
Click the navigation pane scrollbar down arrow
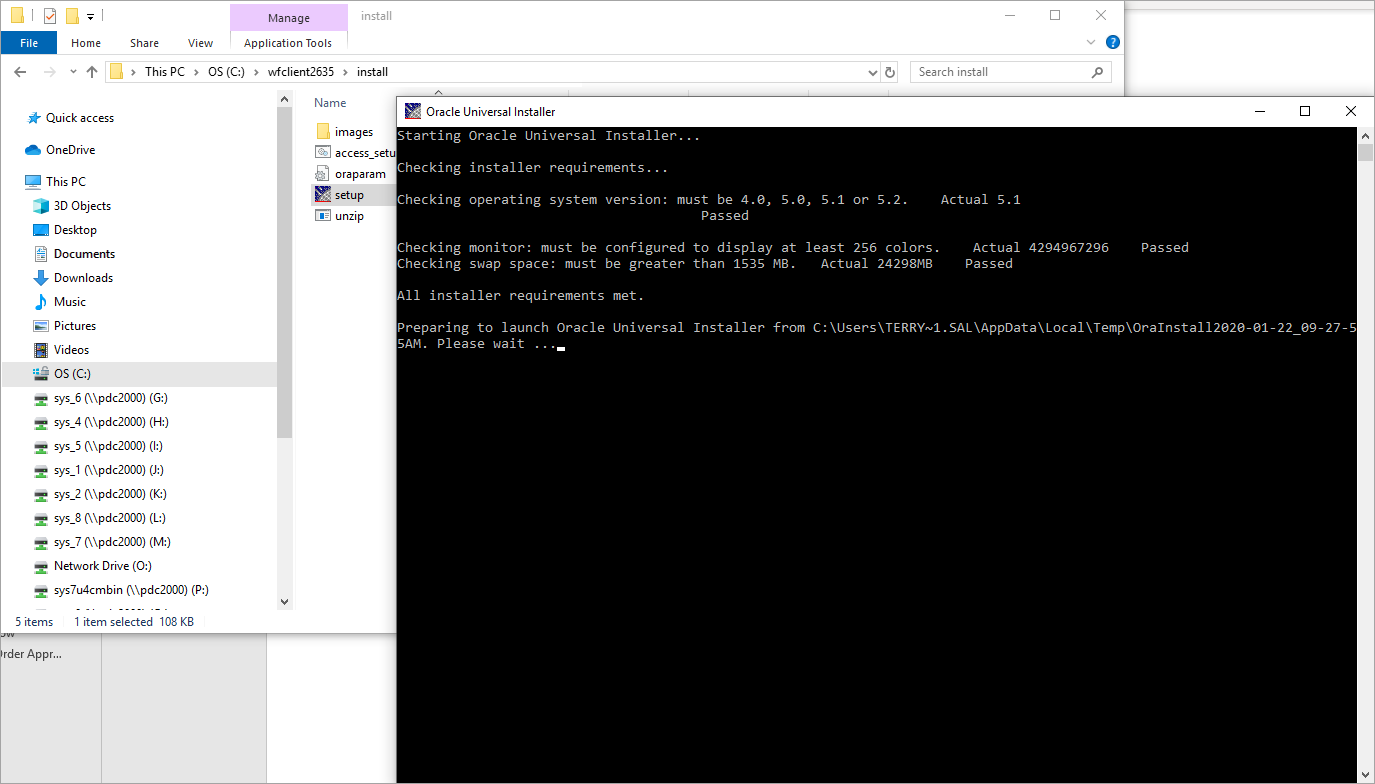coord(284,602)
